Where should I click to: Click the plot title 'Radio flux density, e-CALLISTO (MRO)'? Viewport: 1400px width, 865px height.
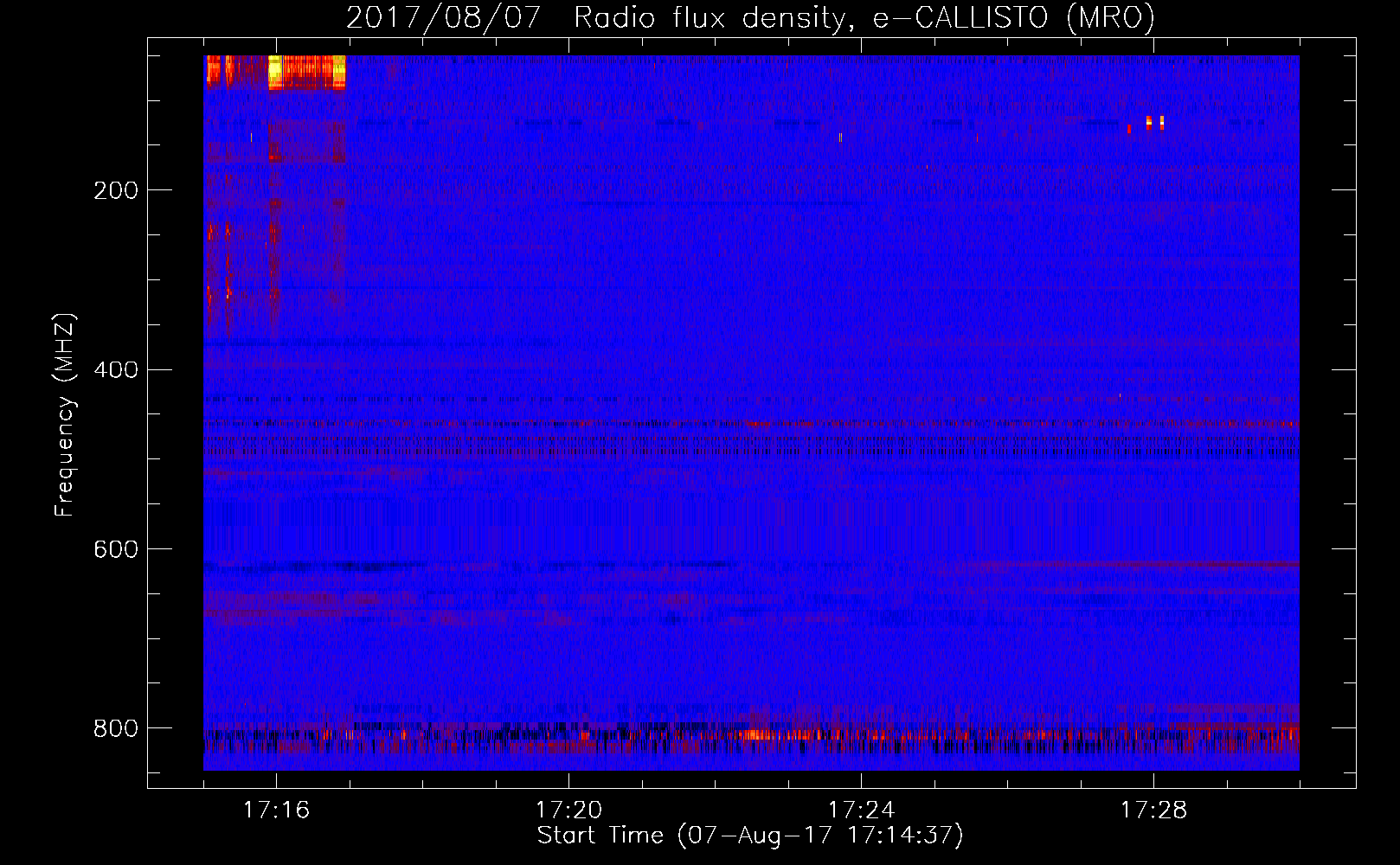pos(864,17)
